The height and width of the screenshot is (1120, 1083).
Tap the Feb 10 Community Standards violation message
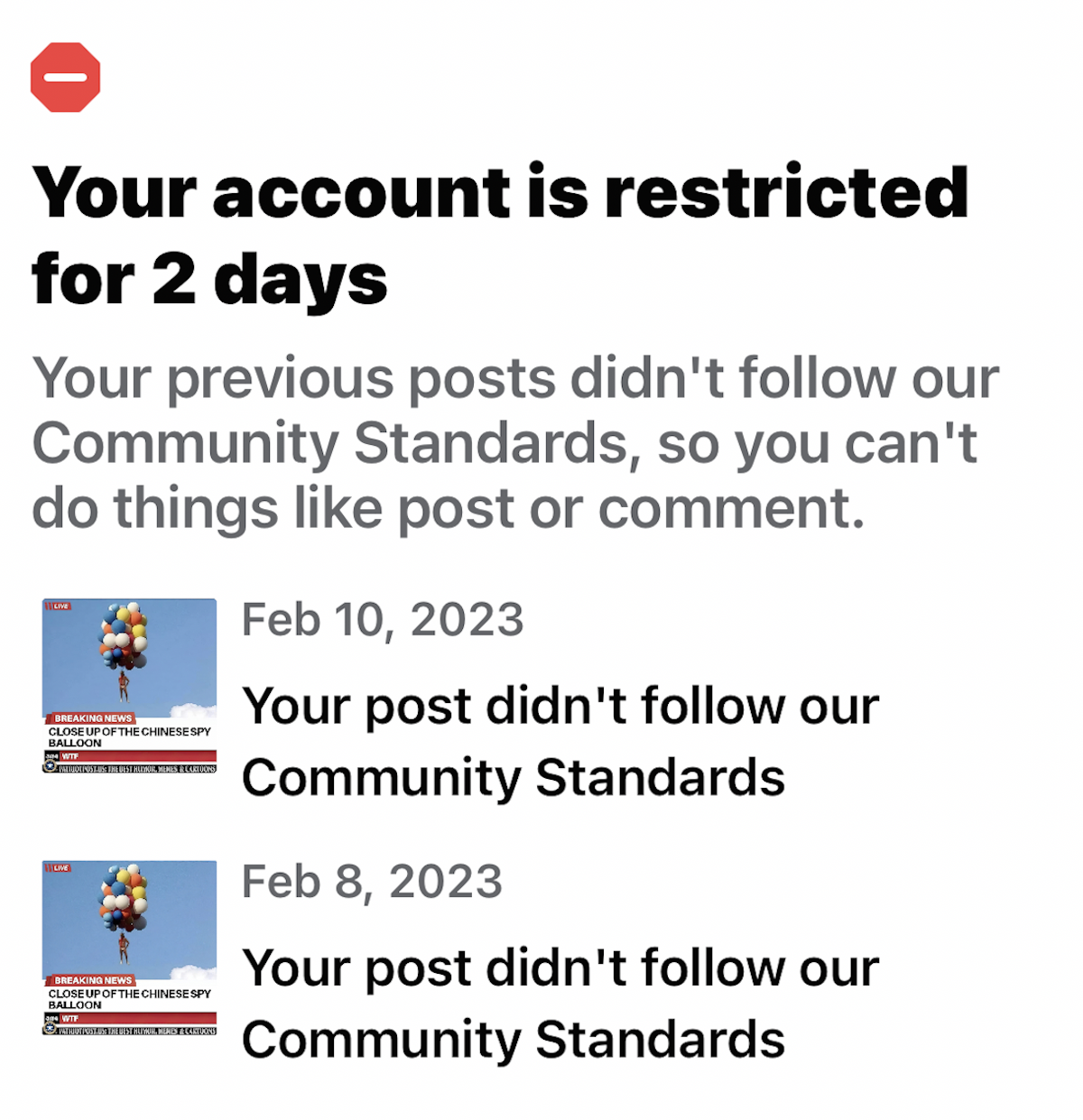point(560,742)
